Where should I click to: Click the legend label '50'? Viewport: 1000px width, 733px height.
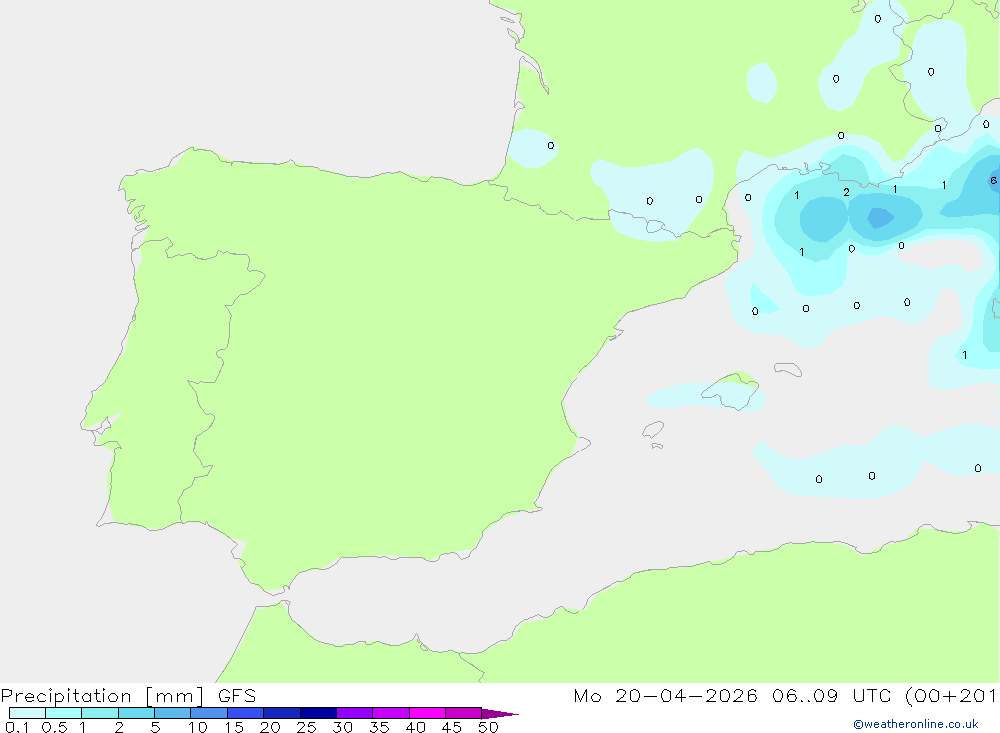(488, 727)
